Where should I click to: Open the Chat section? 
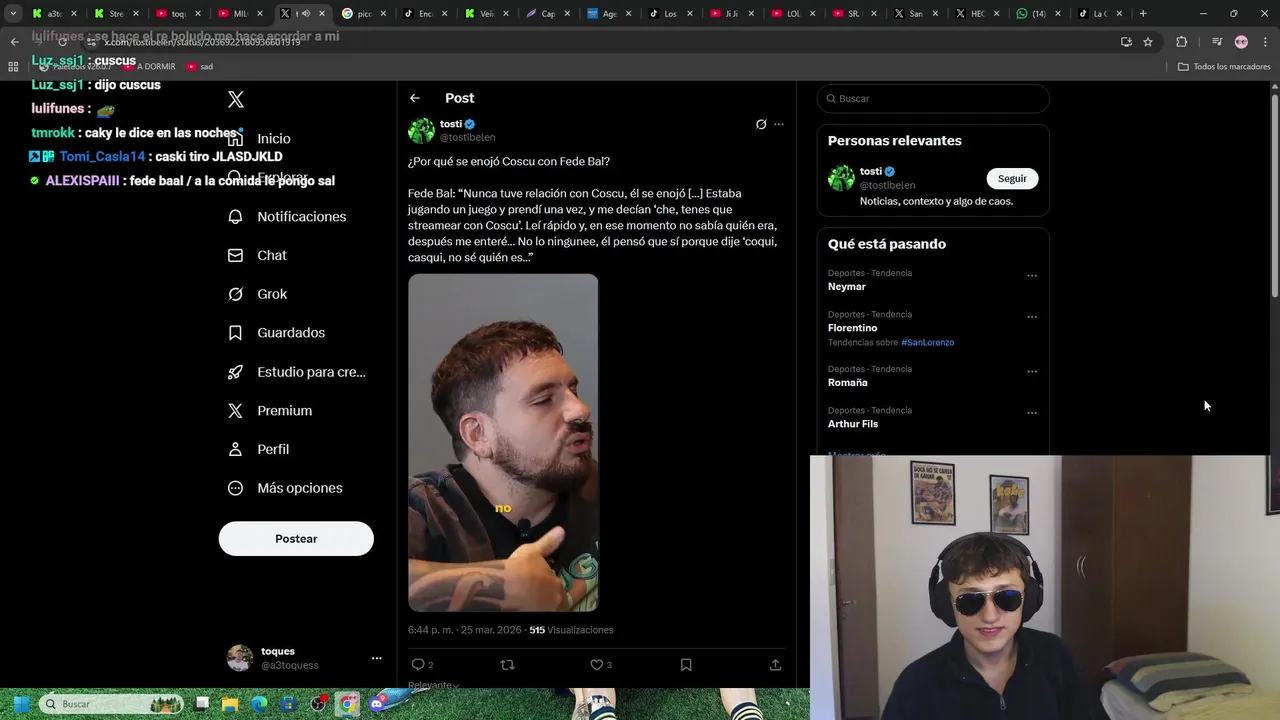257,255
